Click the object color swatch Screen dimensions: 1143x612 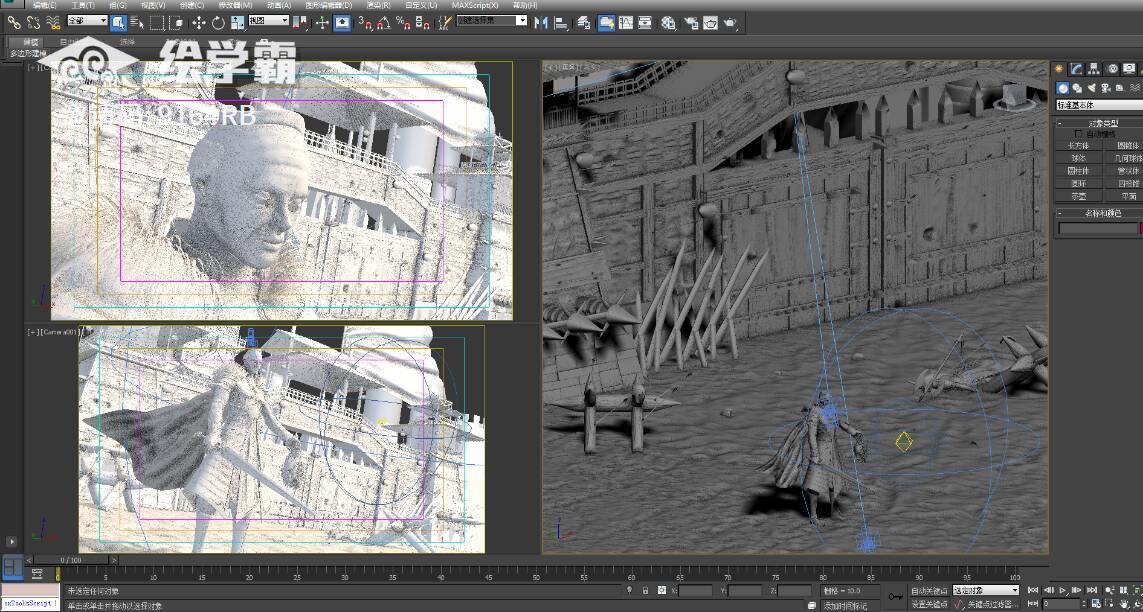1141,228
